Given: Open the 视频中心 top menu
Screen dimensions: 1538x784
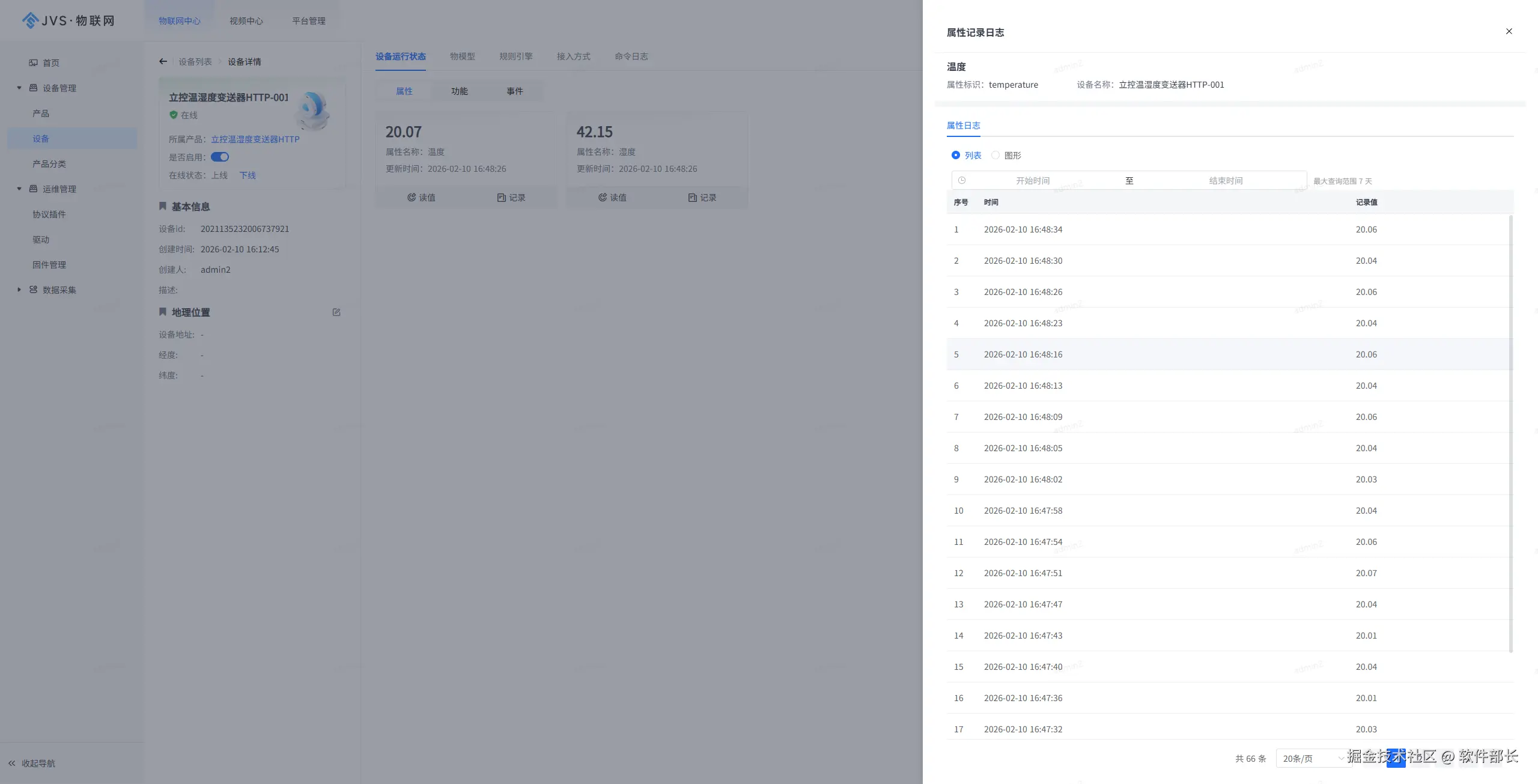Looking at the screenshot, I should (246, 20).
